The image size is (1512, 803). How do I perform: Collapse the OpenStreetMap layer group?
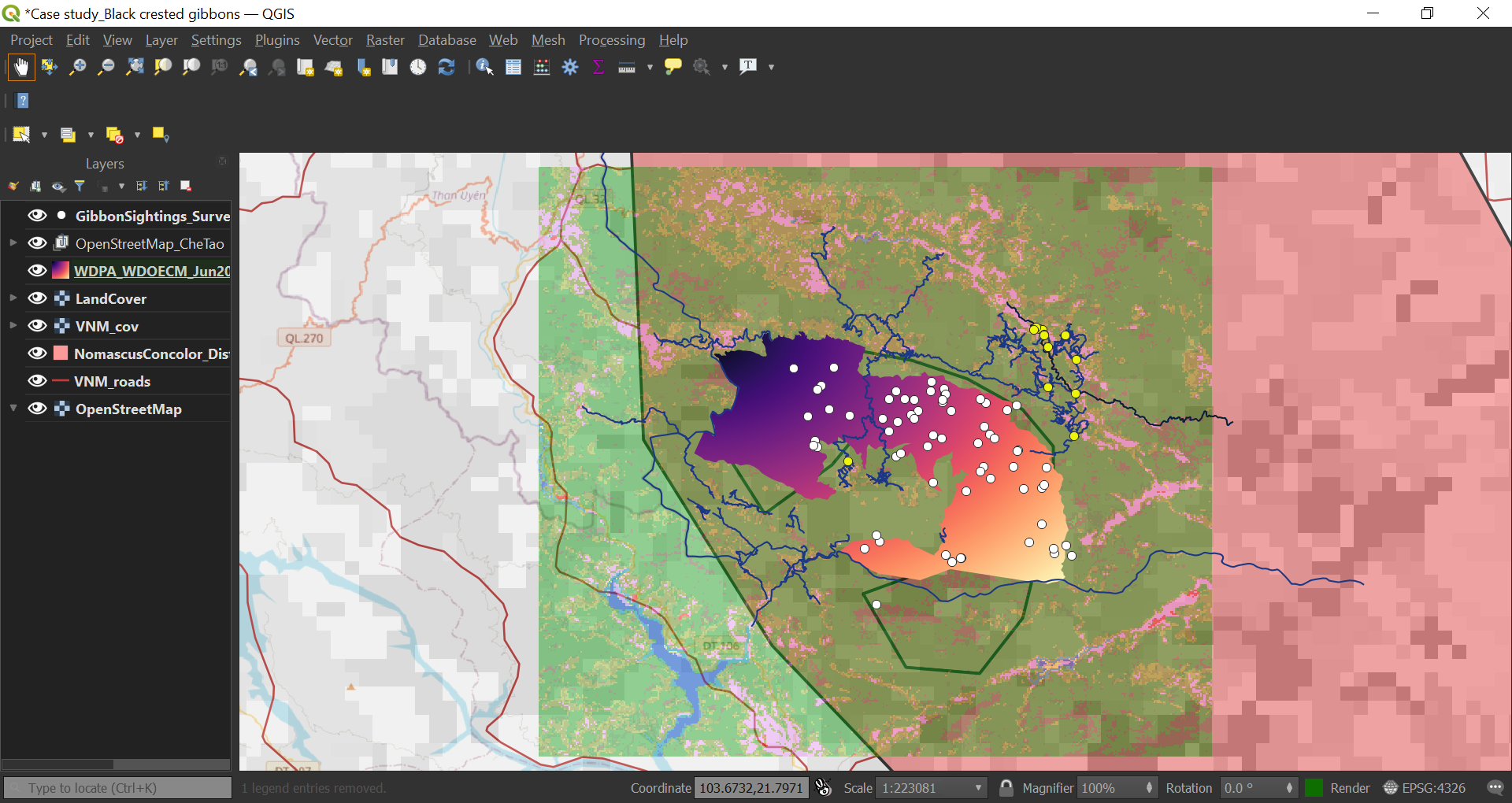pos(13,408)
